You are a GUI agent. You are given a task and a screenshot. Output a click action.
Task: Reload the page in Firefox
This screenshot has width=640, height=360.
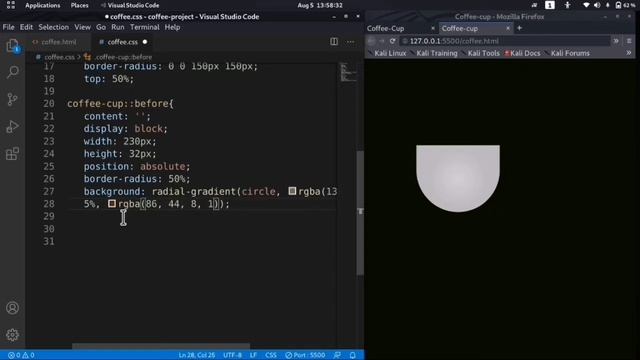click(392, 41)
